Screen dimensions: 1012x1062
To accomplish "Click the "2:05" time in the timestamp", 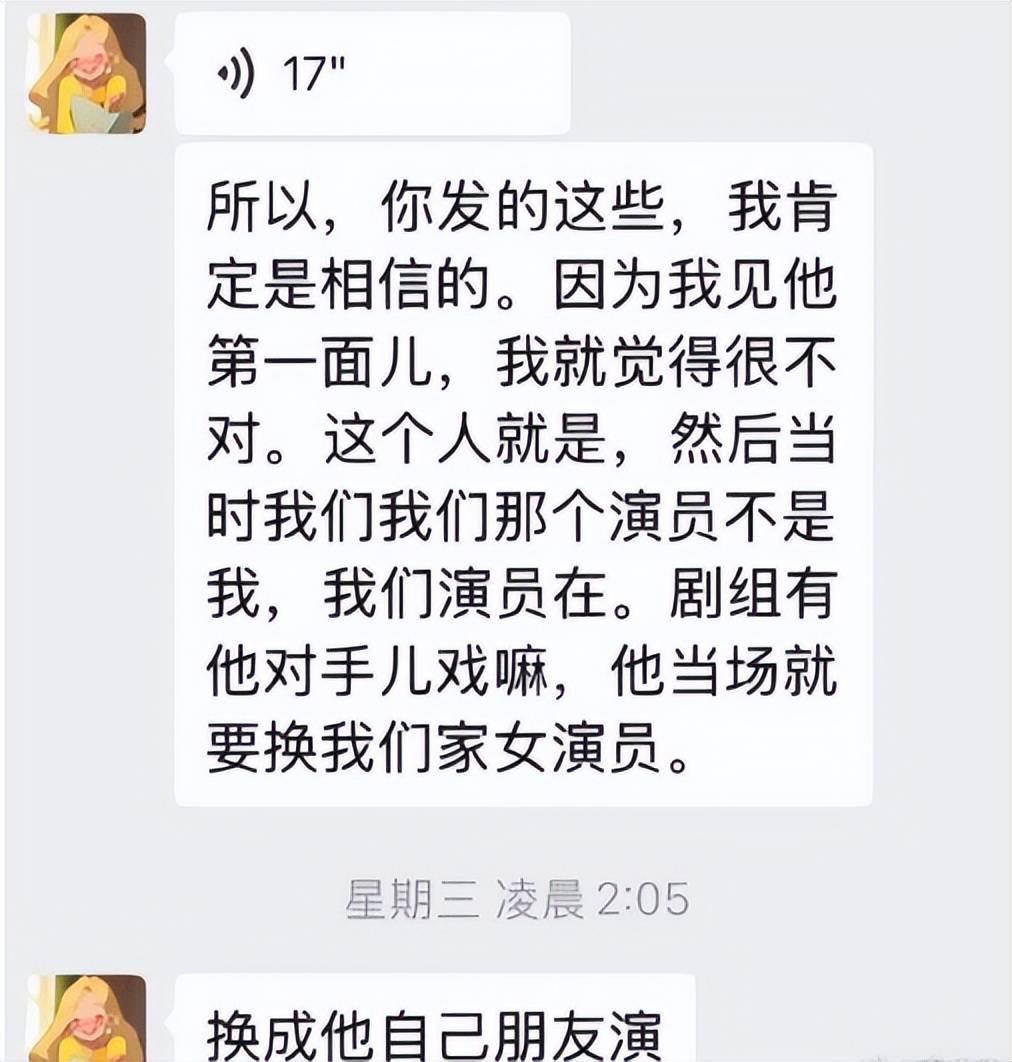I will [643, 899].
